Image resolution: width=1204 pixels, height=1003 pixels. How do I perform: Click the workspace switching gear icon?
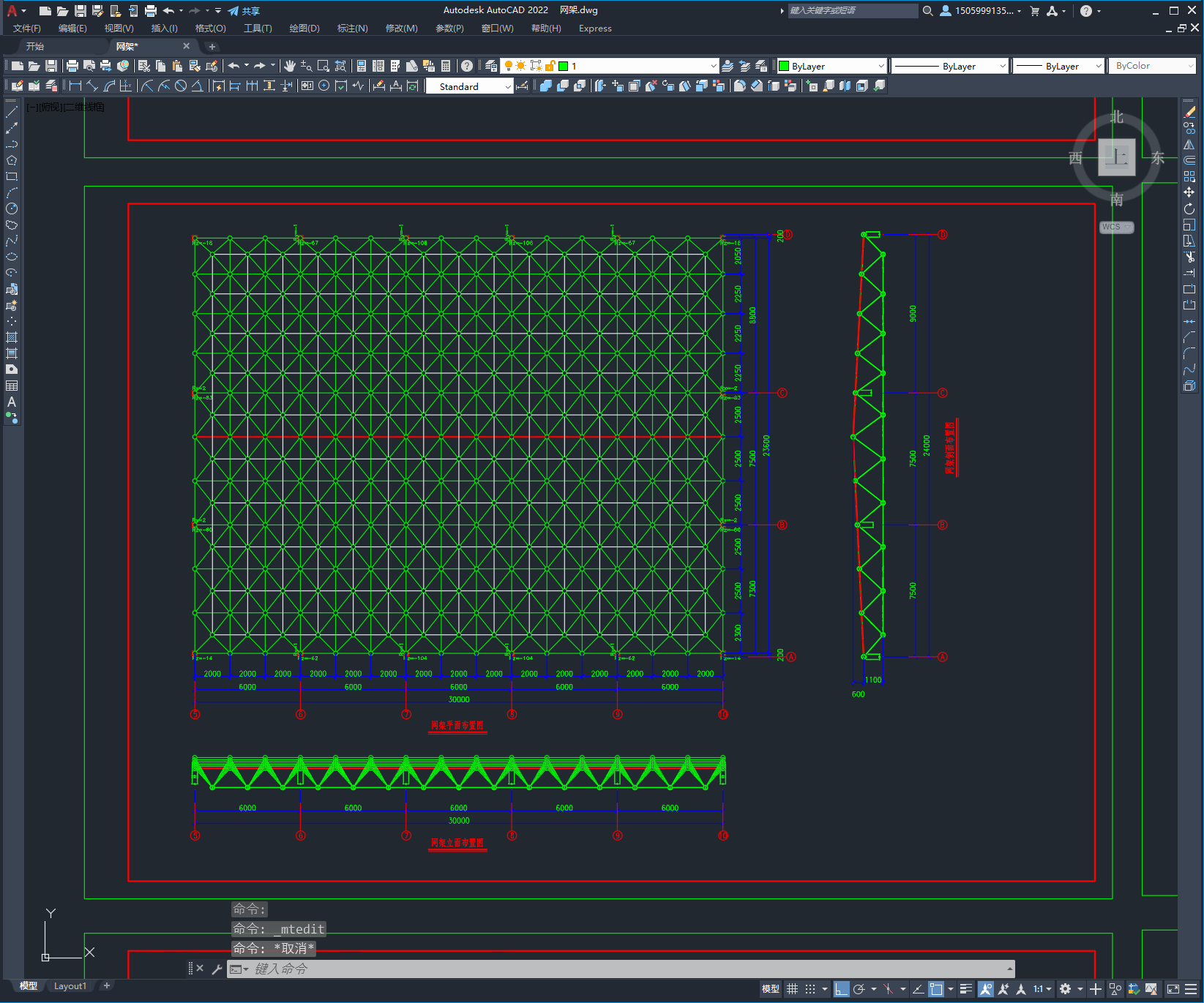[x=1065, y=989]
